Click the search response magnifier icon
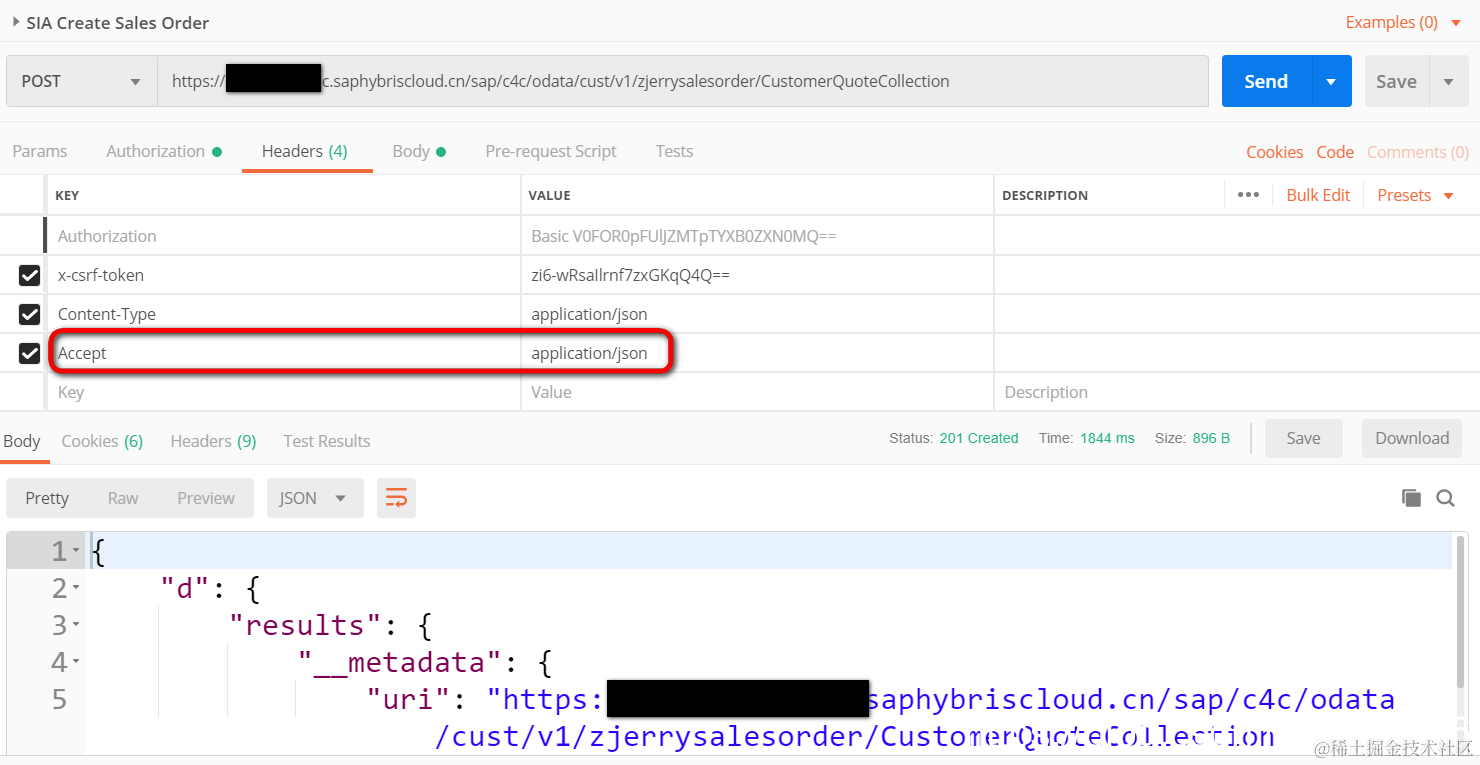 (1445, 498)
